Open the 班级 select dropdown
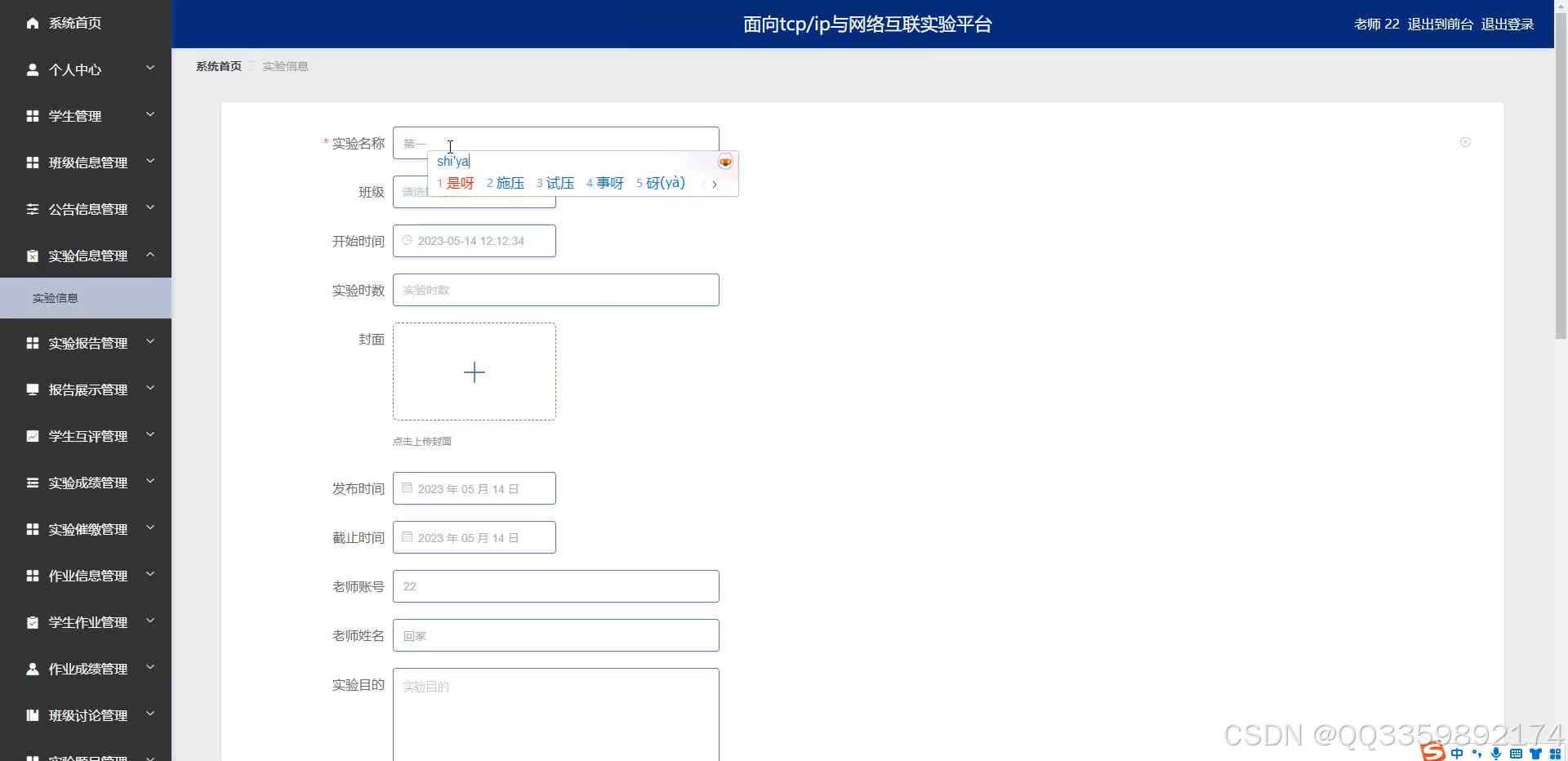The width and height of the screenshot is (1568, 761). click(x=474, y=192)
